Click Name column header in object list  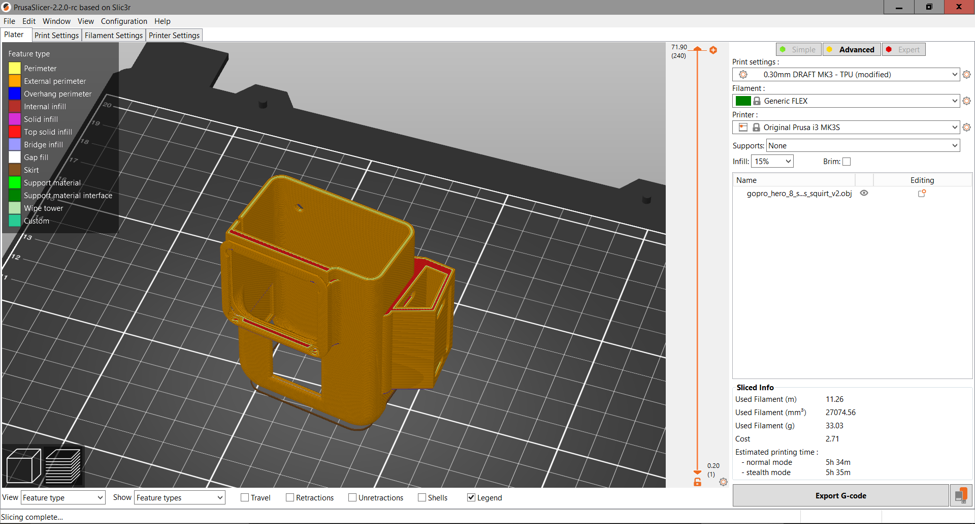(794, 180)
